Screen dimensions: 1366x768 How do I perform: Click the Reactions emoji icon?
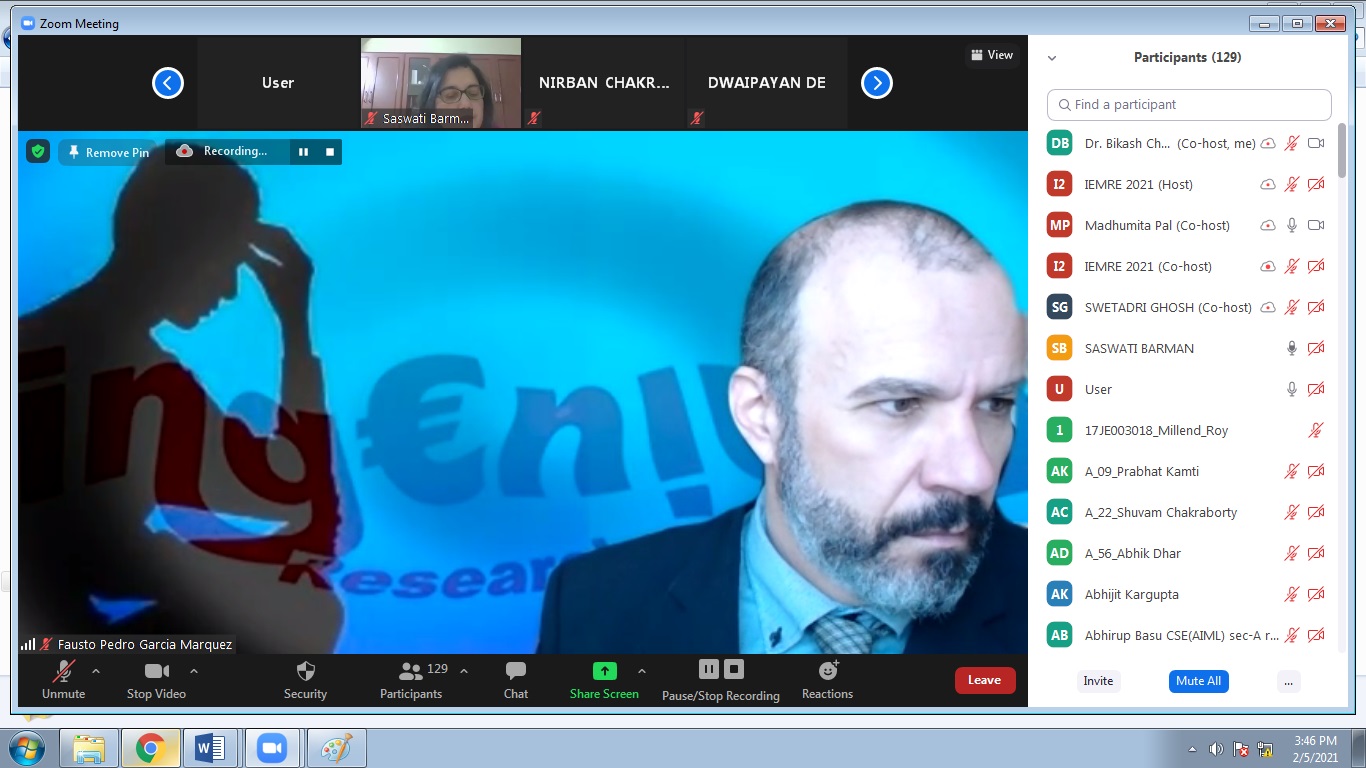pyautogui.click(x=827, y=672)
